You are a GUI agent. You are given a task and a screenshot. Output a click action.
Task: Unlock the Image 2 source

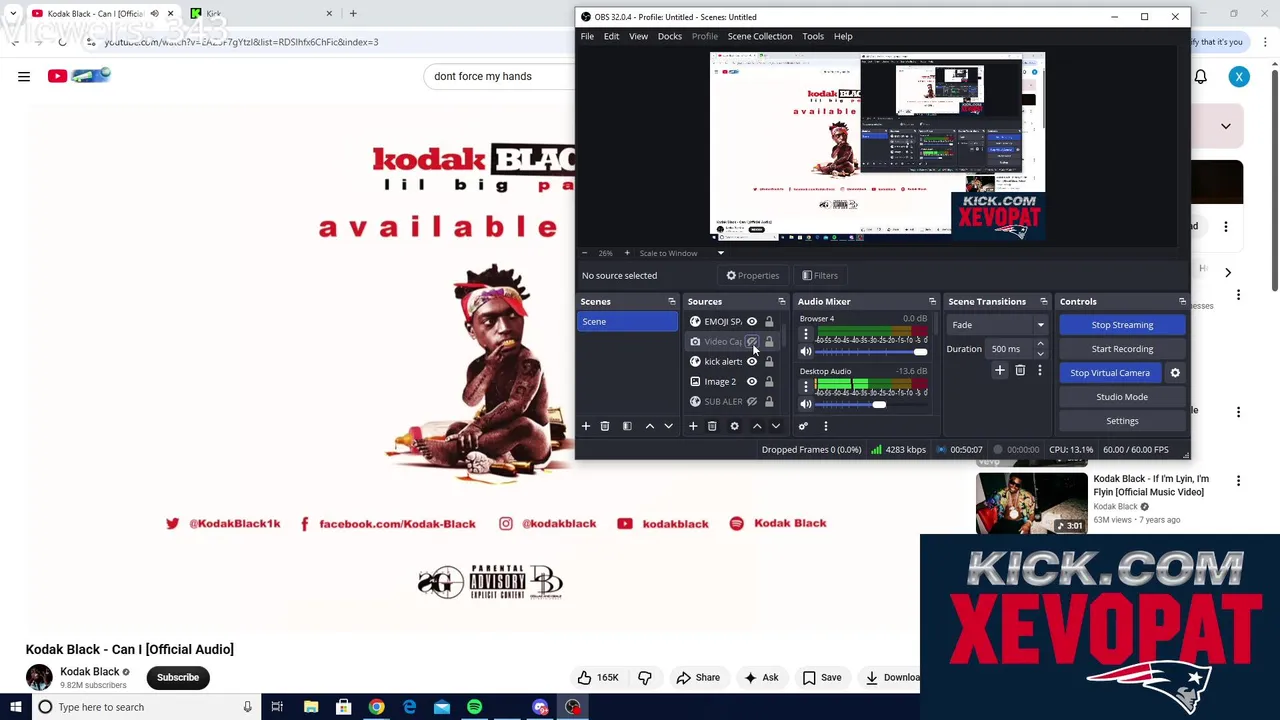pyautogui.click(x=769, y=381)
